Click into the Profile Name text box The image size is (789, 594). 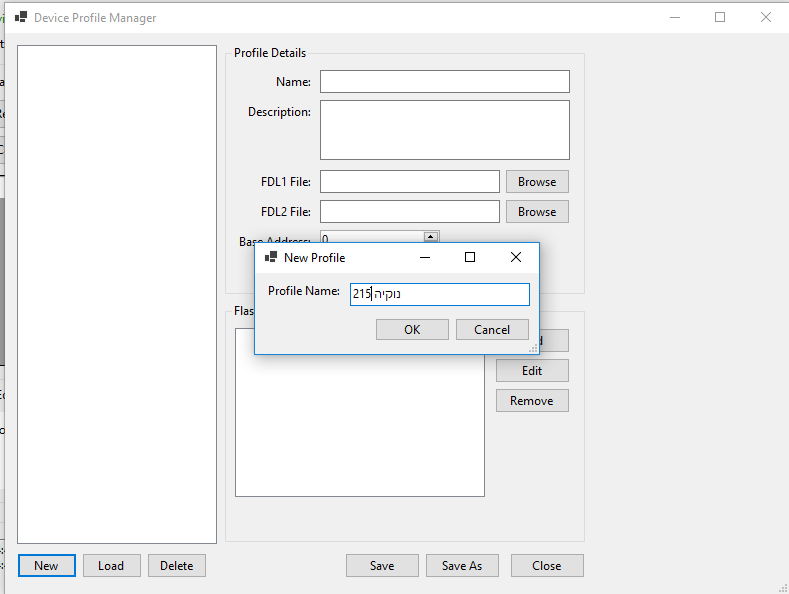[439, 294]
